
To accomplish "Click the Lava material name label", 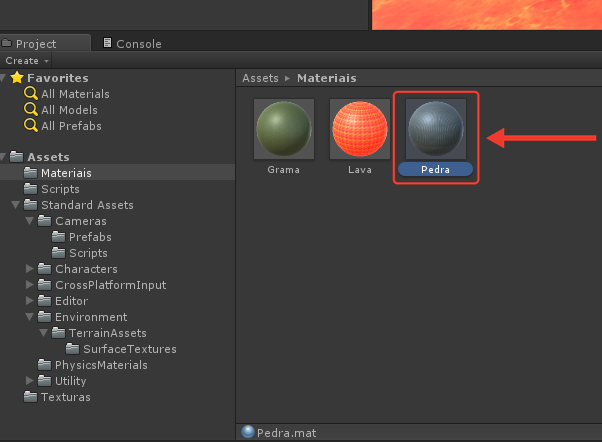I will [360, 170].
